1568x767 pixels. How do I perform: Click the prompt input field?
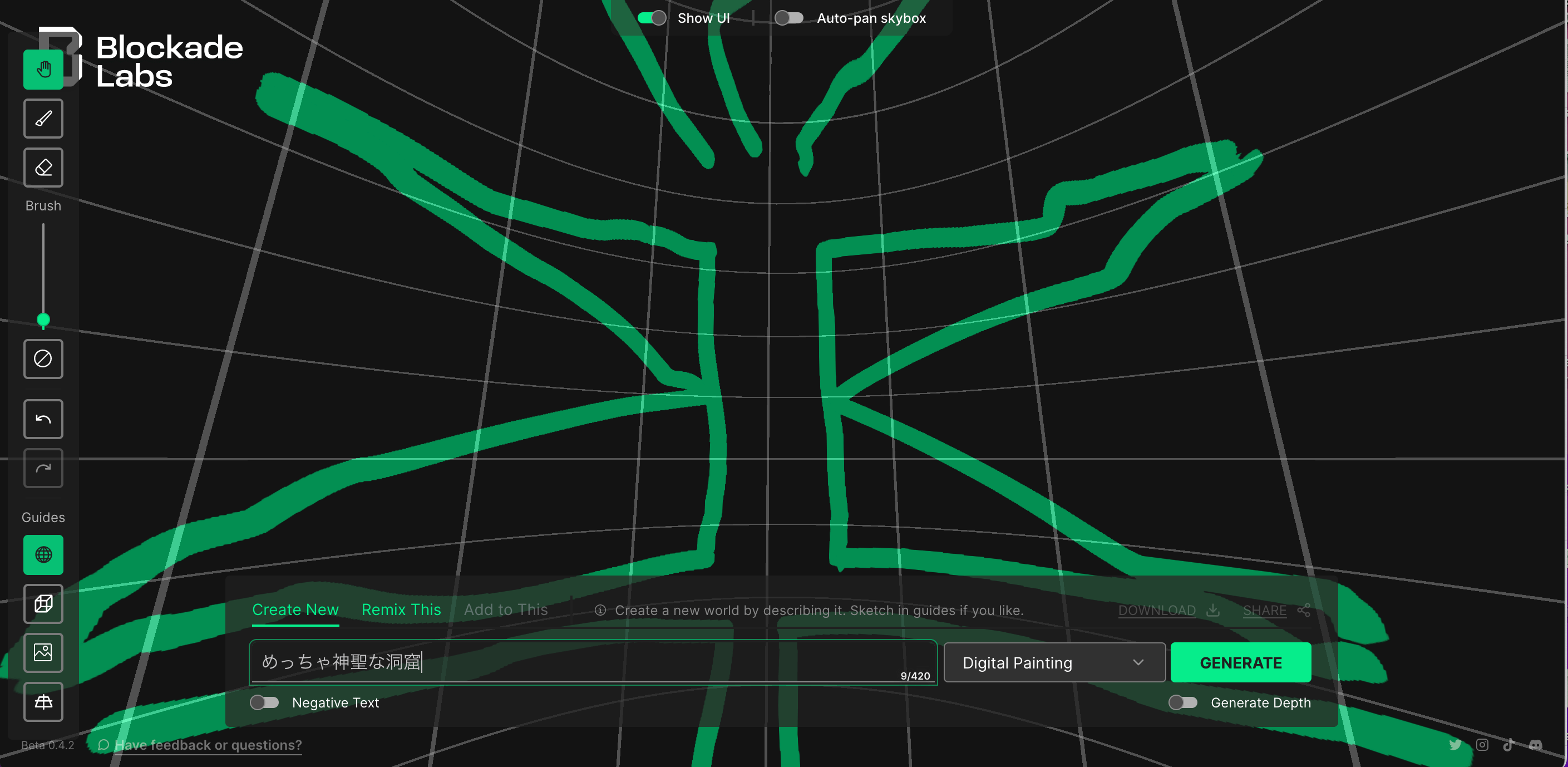pyautogui.click(x=591, y=661)
